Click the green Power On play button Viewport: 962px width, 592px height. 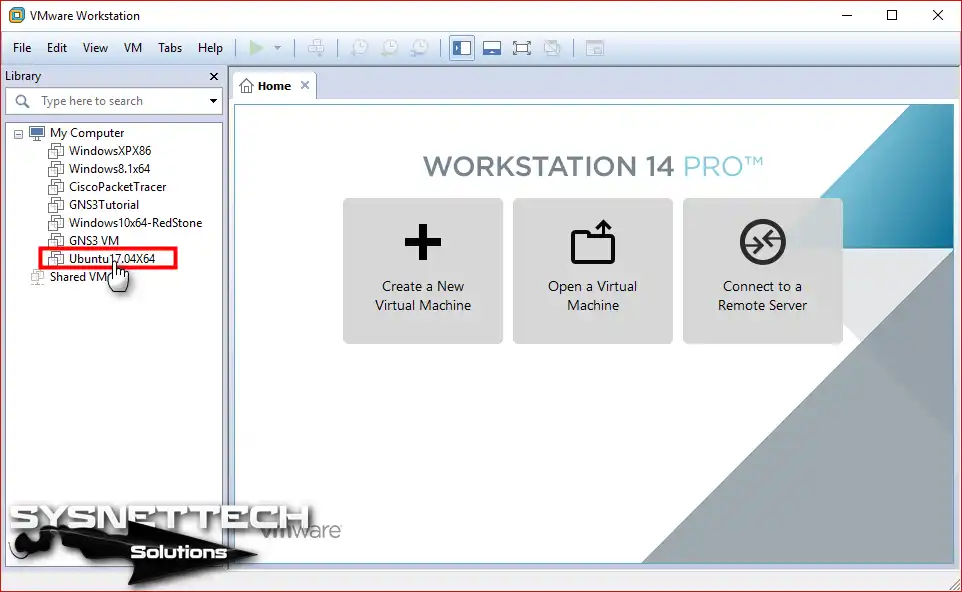(x=256, y=48)
